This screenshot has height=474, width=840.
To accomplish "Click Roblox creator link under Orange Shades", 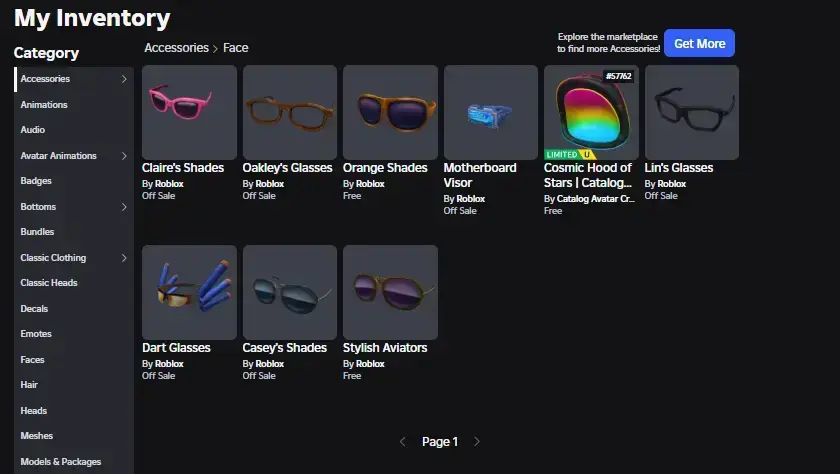I will click(x=370, y=184).
